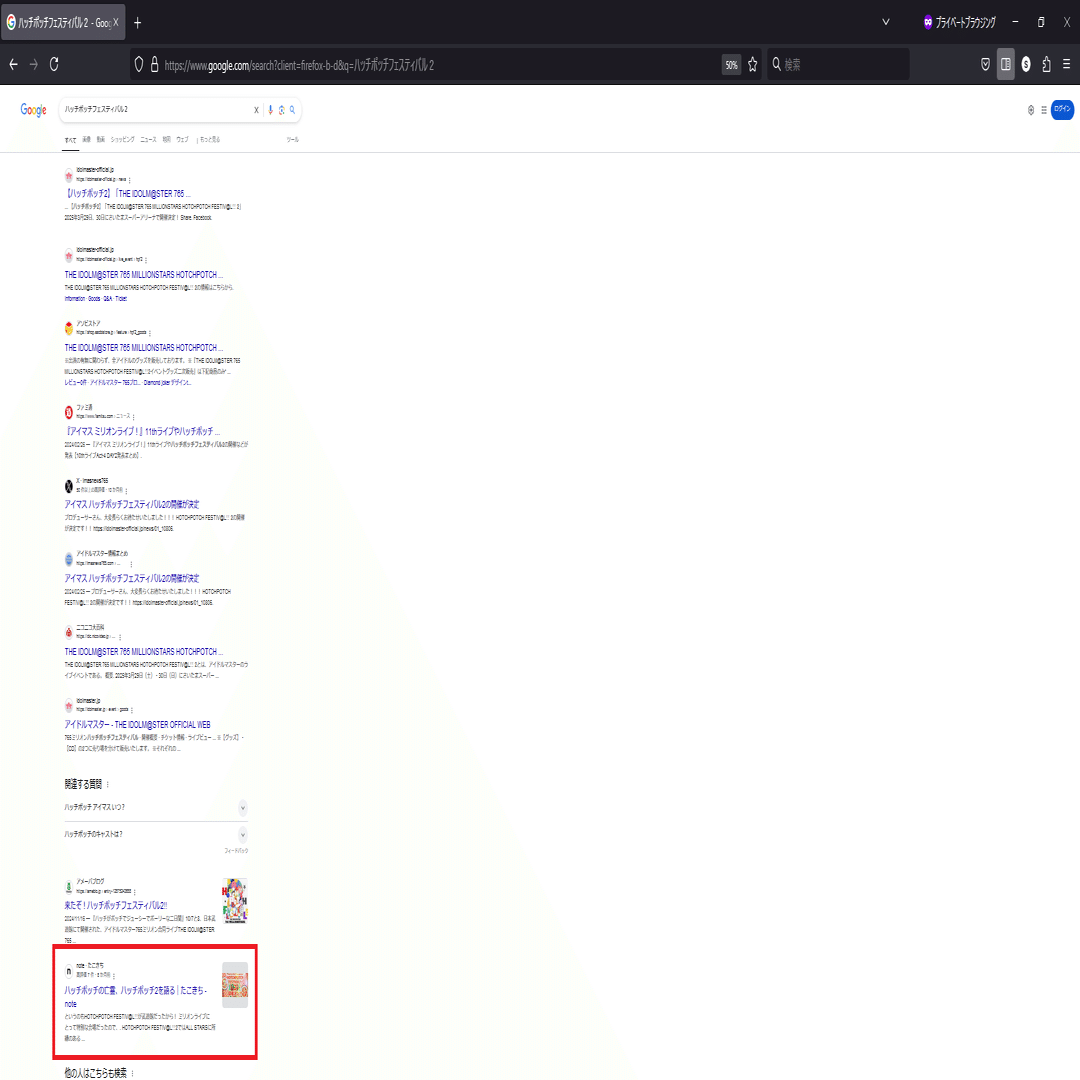The width and height of the screenshot is (1080, 1080).
Task: Click the フィードバック link
Action: 236,851
